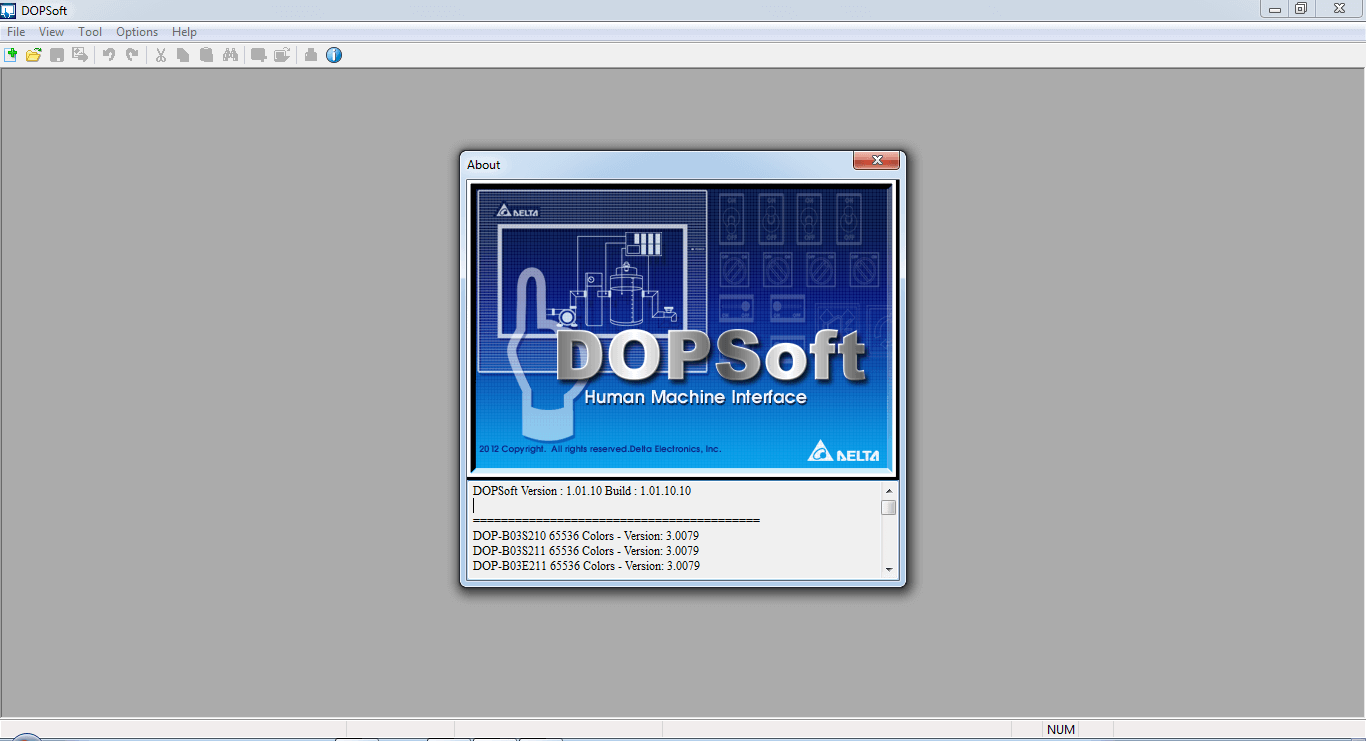1366x741 pixels.
Task: Click the Find binoculars icon
Action: click(x=230, y=55)
